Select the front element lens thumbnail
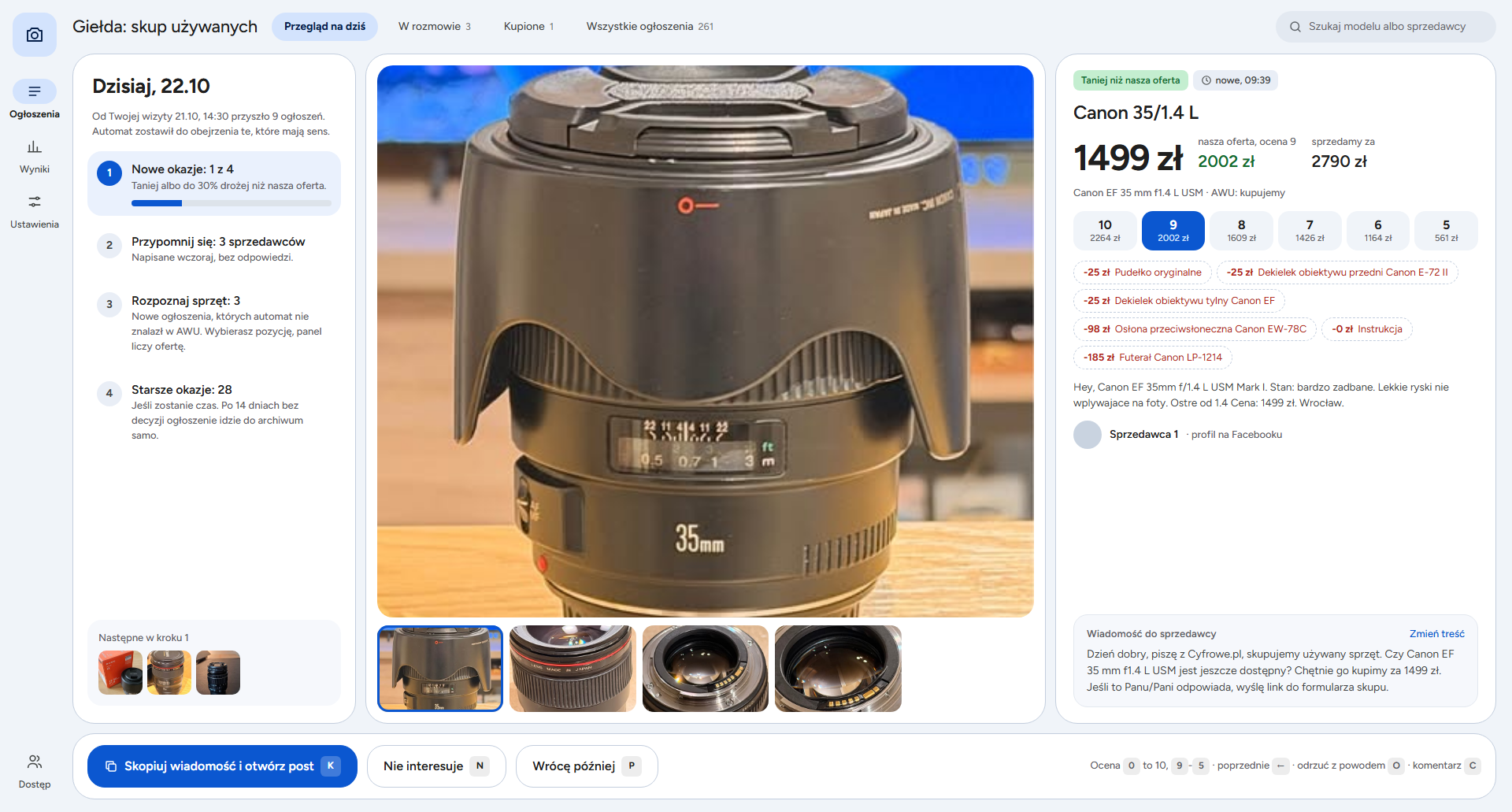 tap(573, 669)
